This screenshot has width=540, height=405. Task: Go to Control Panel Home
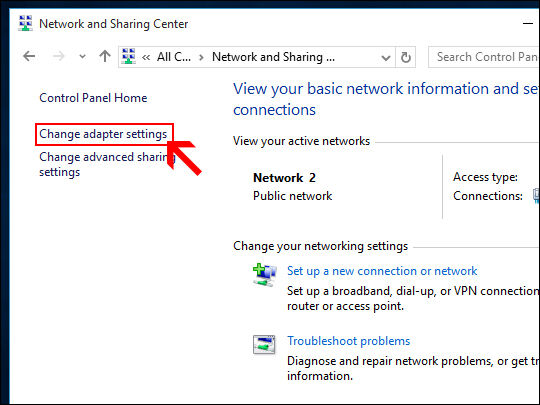click(93, 98)
